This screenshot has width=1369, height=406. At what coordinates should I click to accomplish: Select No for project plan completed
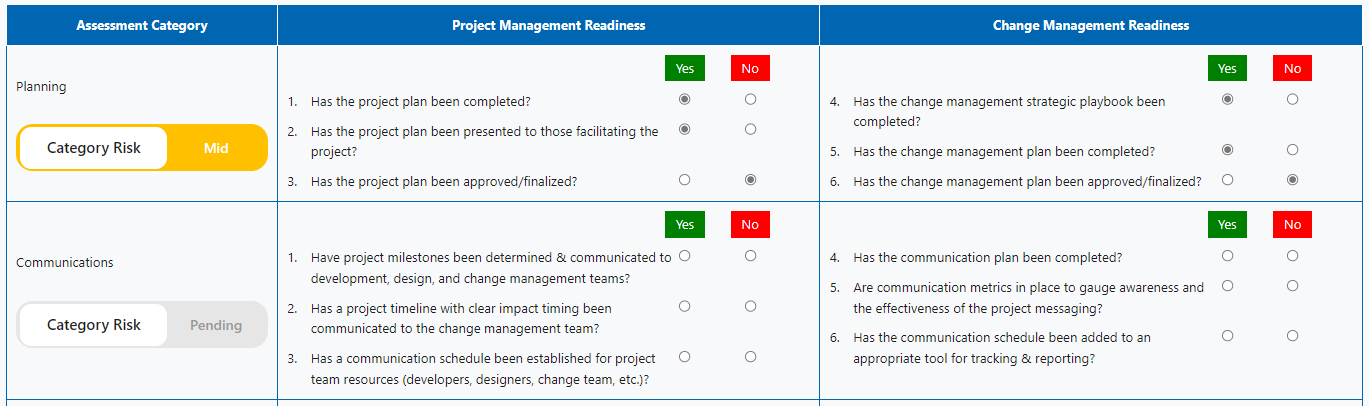(x=750, y=100)
